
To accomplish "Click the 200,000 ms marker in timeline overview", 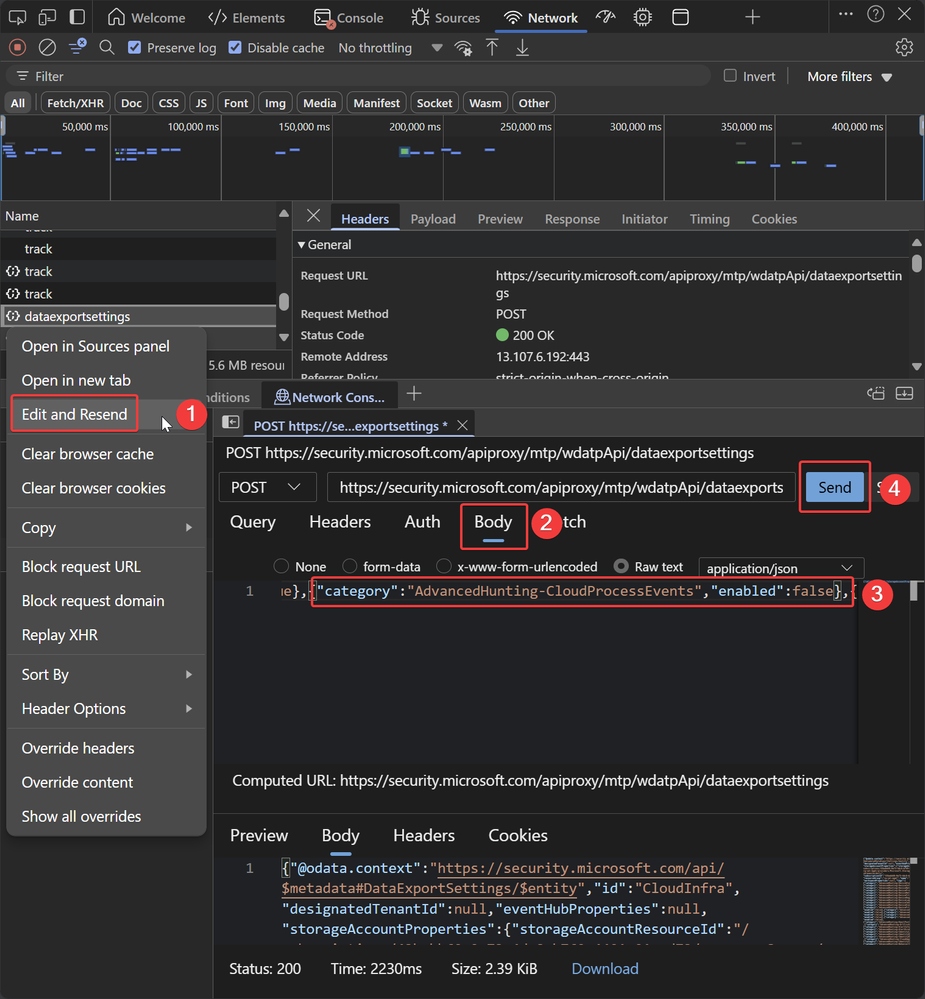I will coord(414,127).
